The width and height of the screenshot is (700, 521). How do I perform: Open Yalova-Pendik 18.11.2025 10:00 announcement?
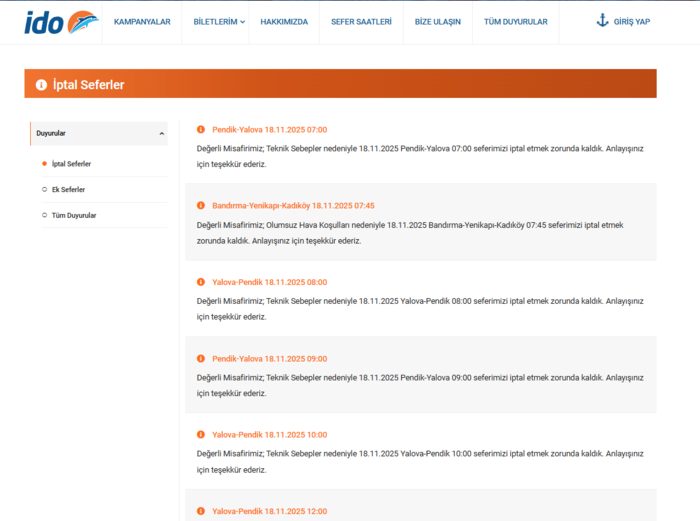pyautogui.click(x=270, y=434)
